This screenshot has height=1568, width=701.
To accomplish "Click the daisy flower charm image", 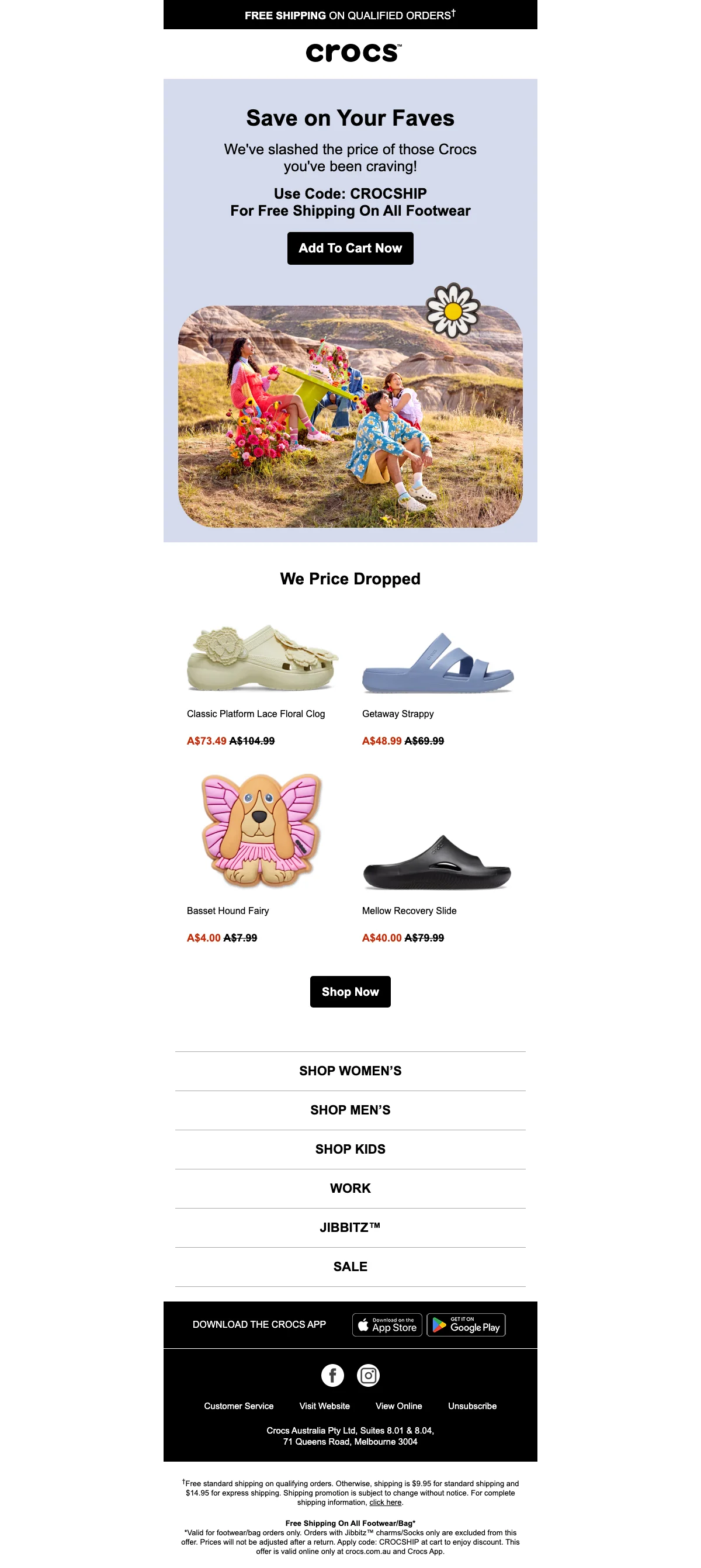I will pos(453,310).
